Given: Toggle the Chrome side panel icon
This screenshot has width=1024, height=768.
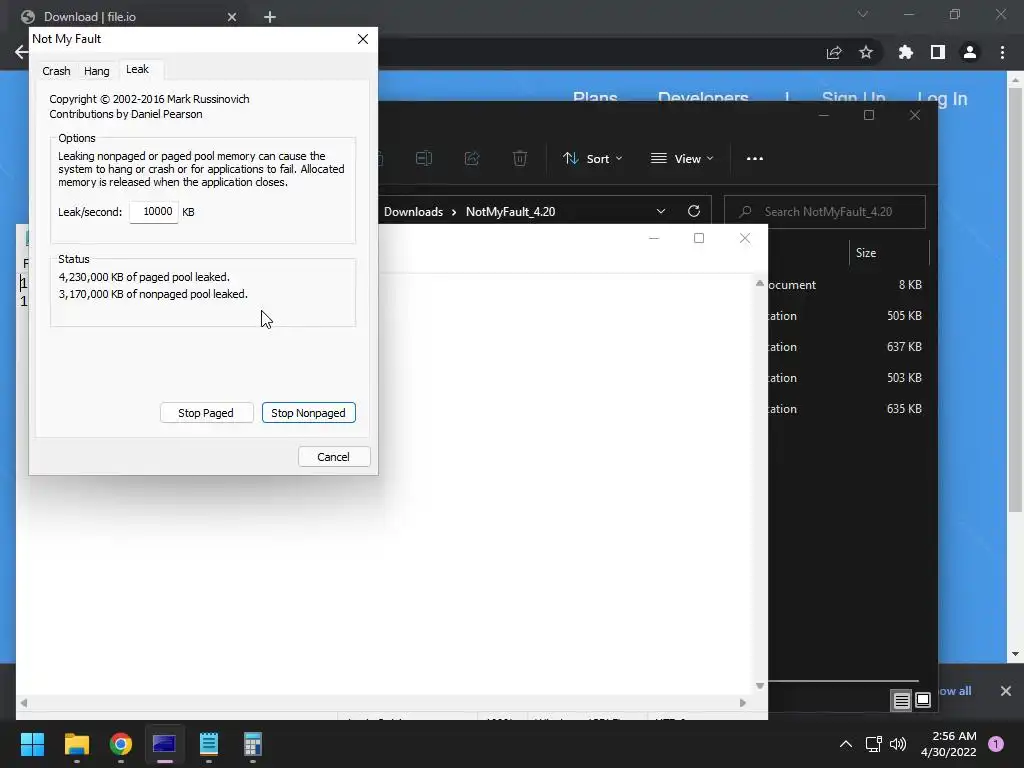Looking at the screenshot, I should (x=938, y=52).
